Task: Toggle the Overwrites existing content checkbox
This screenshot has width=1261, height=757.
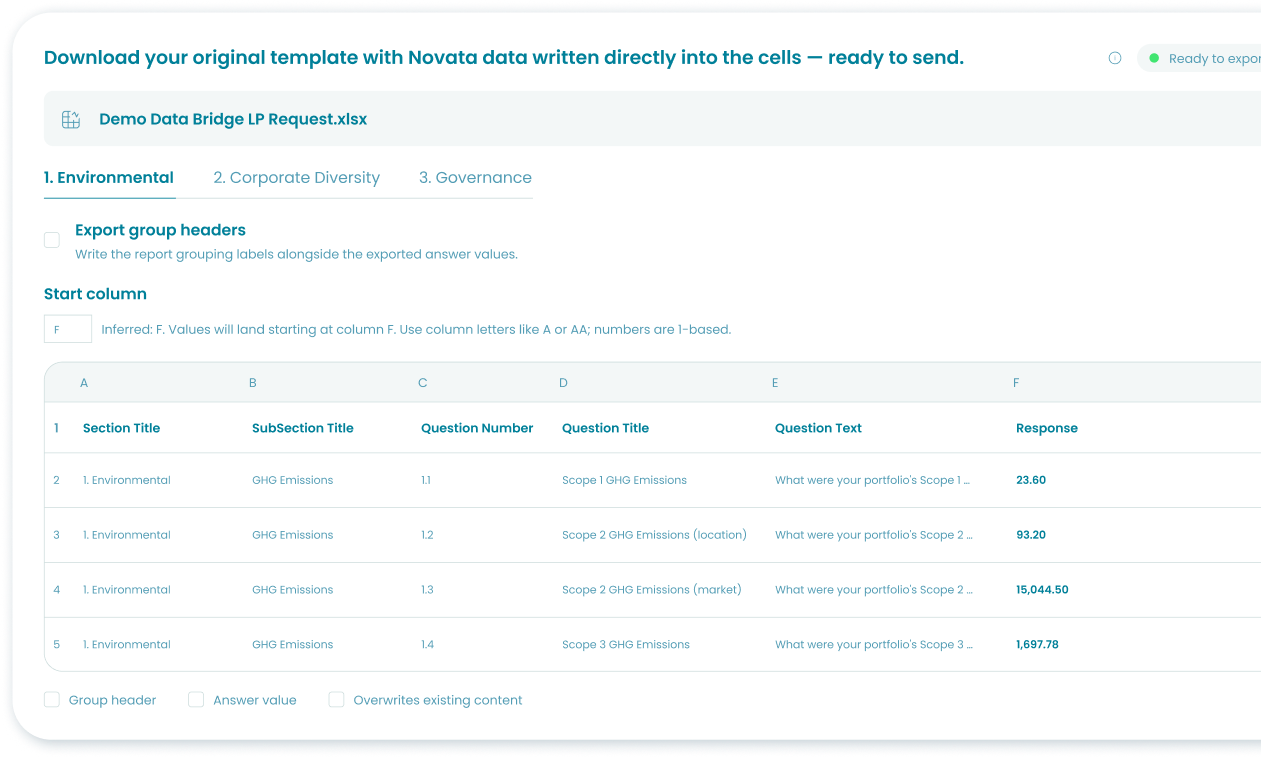Action: [x=337, y=700]
